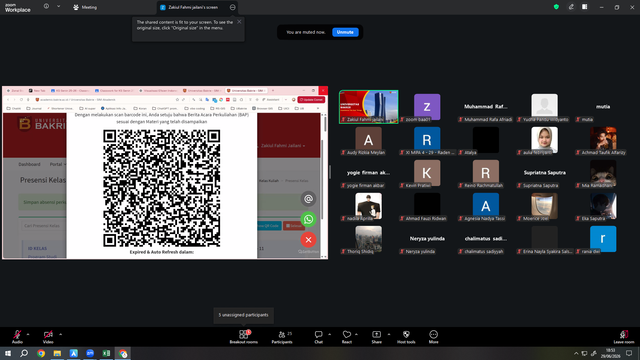The height and width of the screenshot is (360, 640).
Task: Open Zoom from the taskbar
Action: coord(90,353)
